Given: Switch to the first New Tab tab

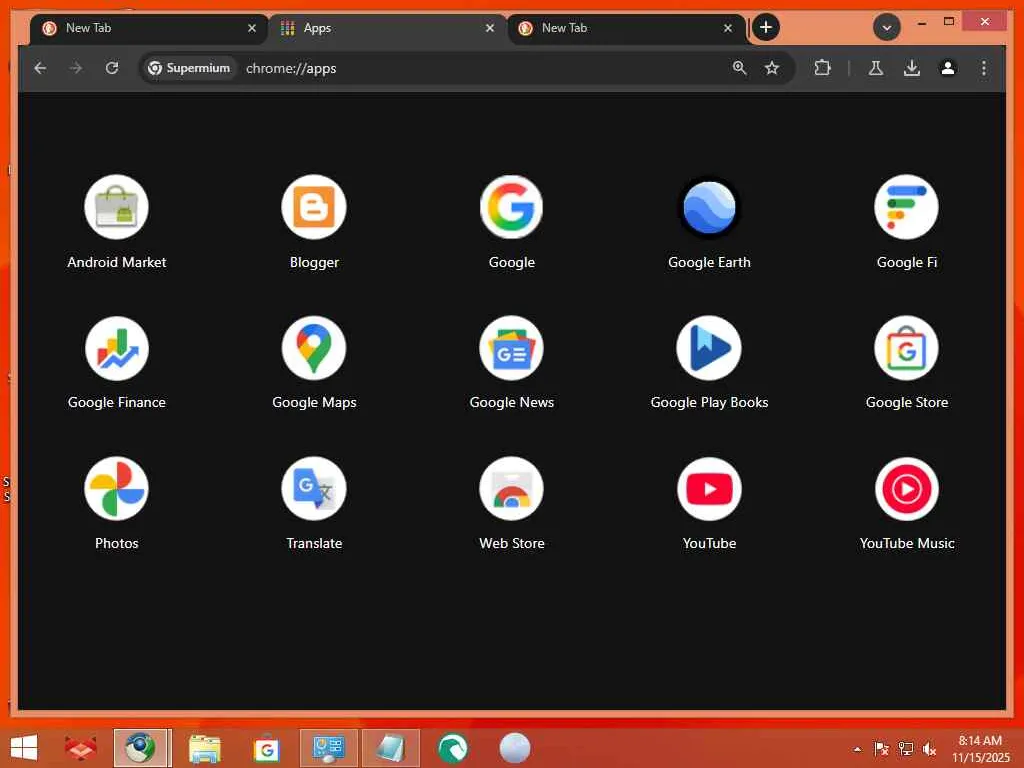Looking at the screenshot, I should pyautogui.click(x=149, y=28).
